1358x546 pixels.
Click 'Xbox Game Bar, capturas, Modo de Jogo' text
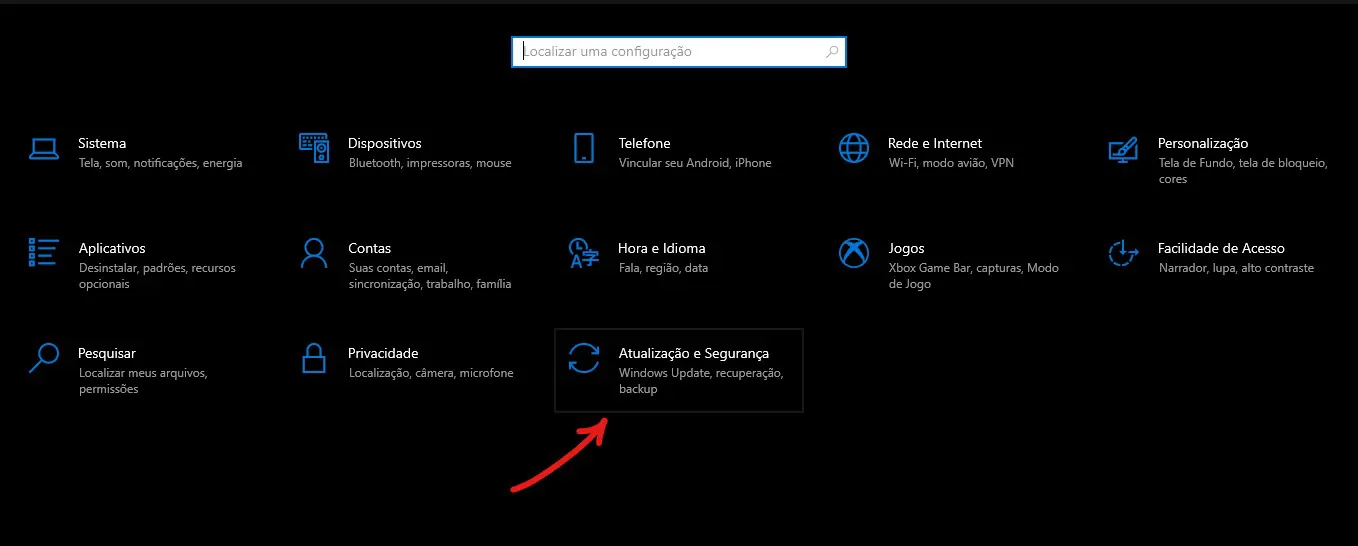pyautogui.click(x=973, y=276)
